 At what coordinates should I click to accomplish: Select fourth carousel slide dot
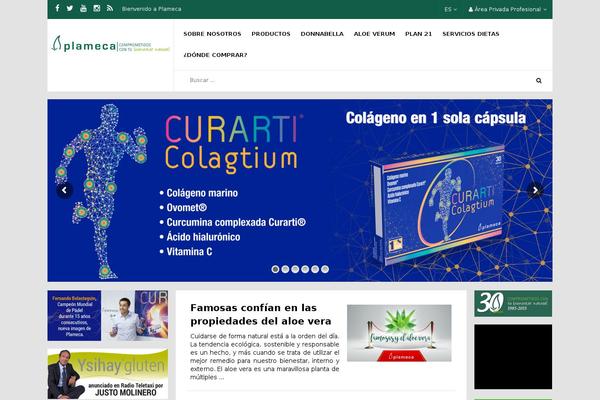[x=305, y=269]
